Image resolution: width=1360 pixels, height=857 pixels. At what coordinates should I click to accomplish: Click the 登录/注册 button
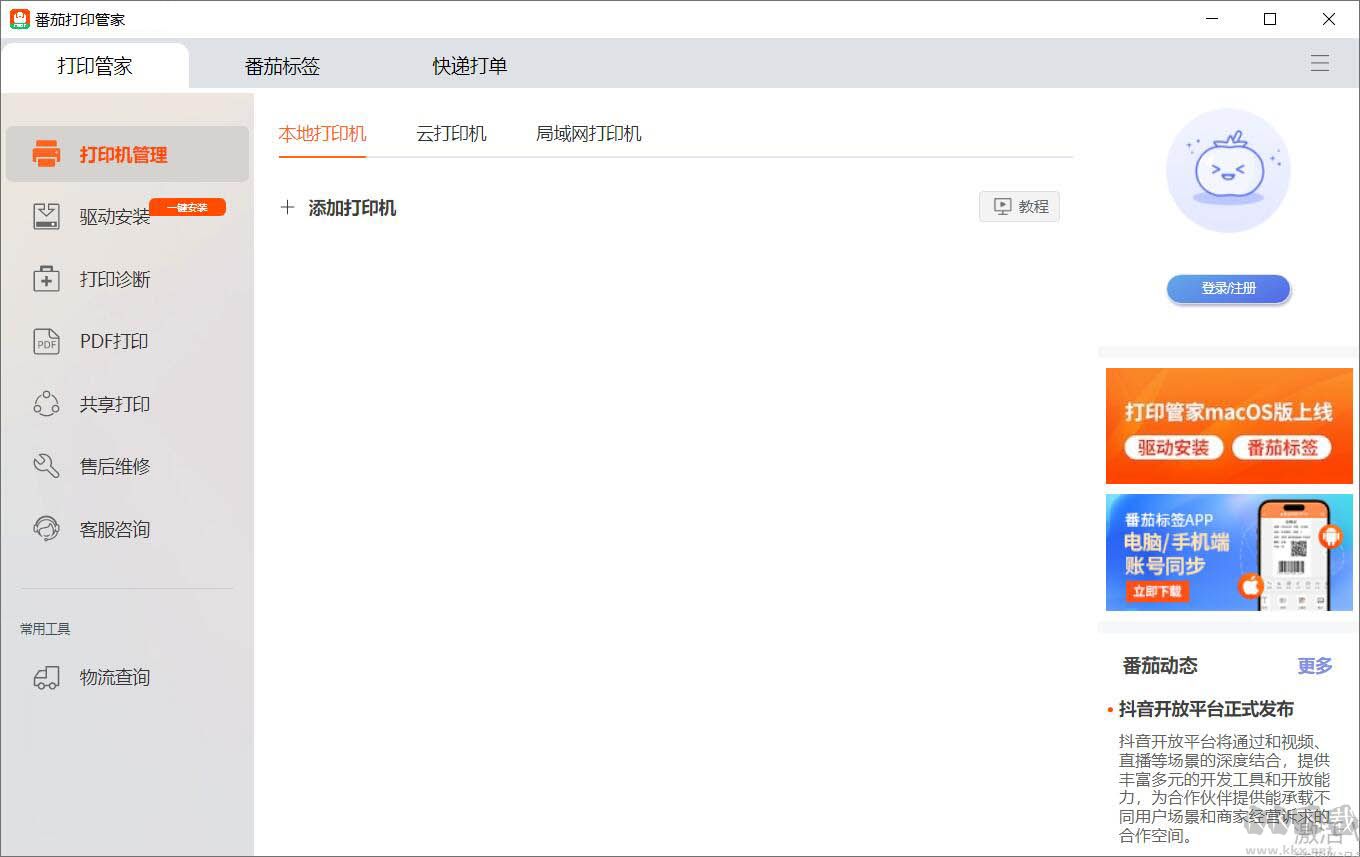(1228, 289)
